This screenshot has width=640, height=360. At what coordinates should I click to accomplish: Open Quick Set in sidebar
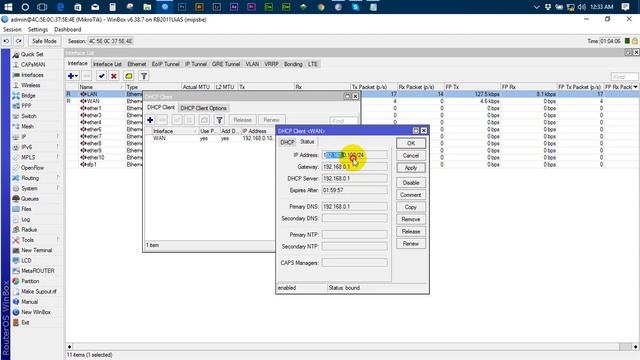pyautogui.click(x=31, y=54)
